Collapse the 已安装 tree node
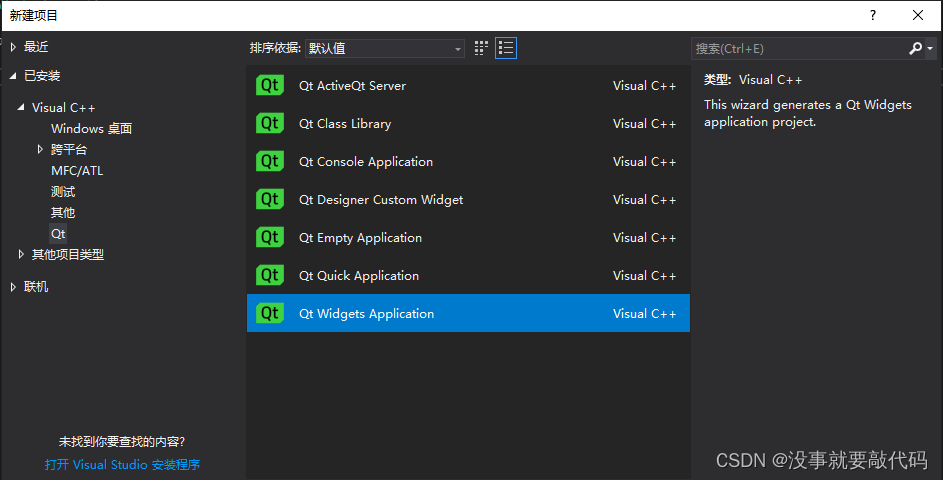 click(x=13, y=76)
